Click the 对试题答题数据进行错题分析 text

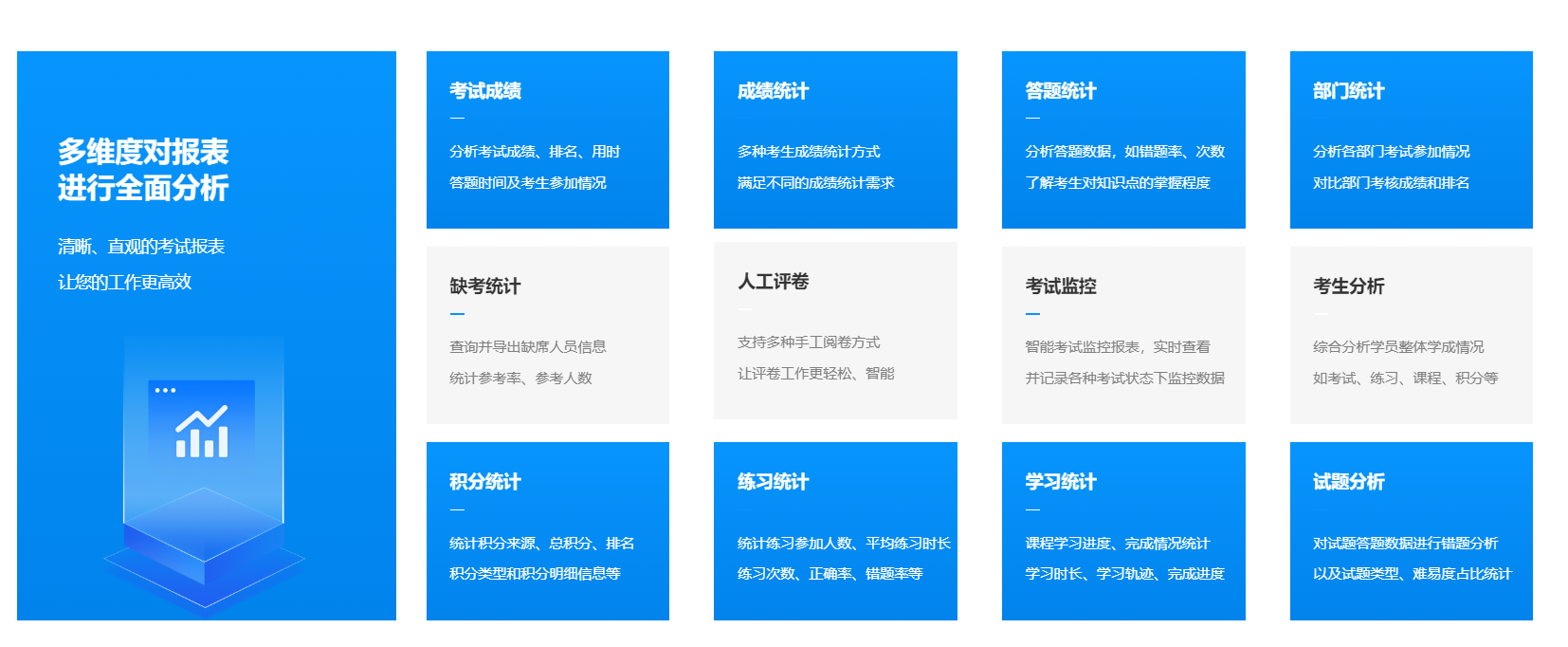click(1405, 544)
